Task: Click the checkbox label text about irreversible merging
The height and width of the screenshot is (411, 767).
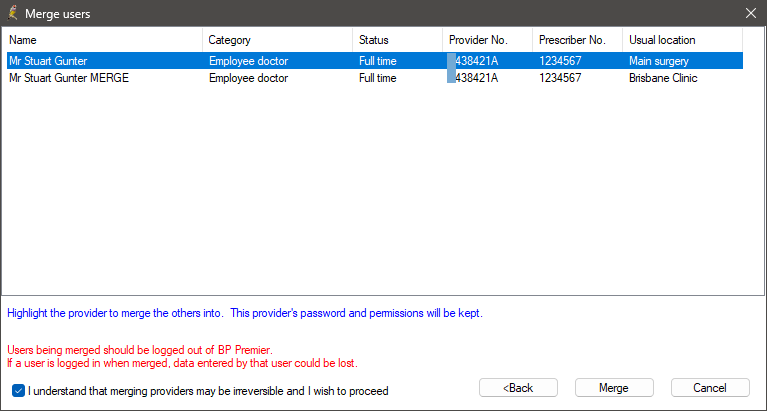Action: (208, 391)
